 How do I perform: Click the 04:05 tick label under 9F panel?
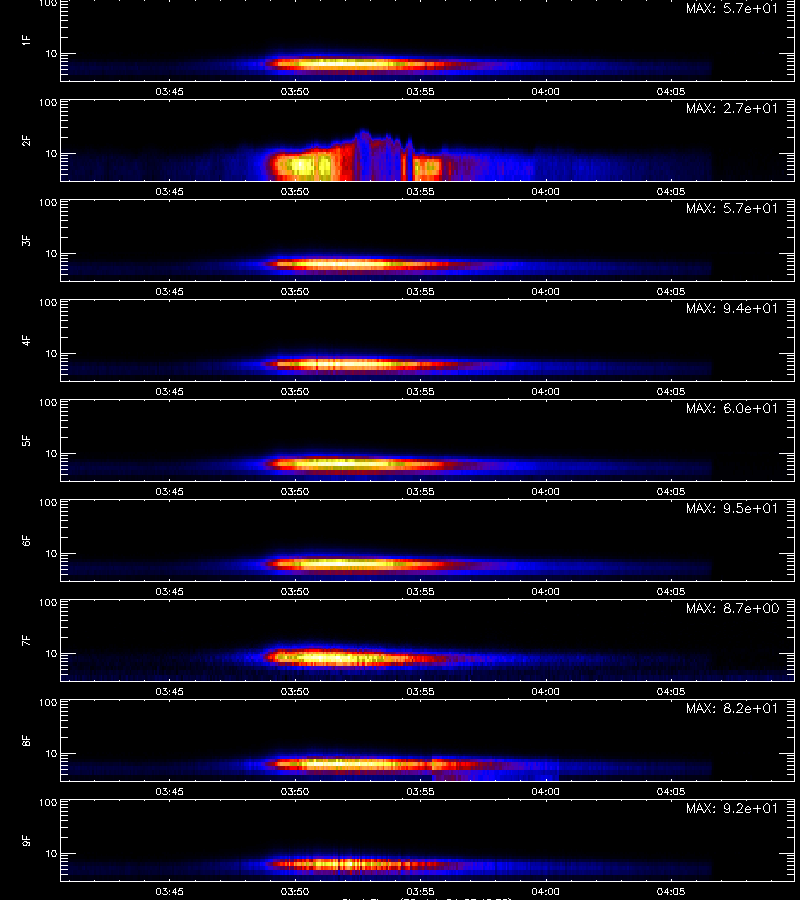coord(670,891)
